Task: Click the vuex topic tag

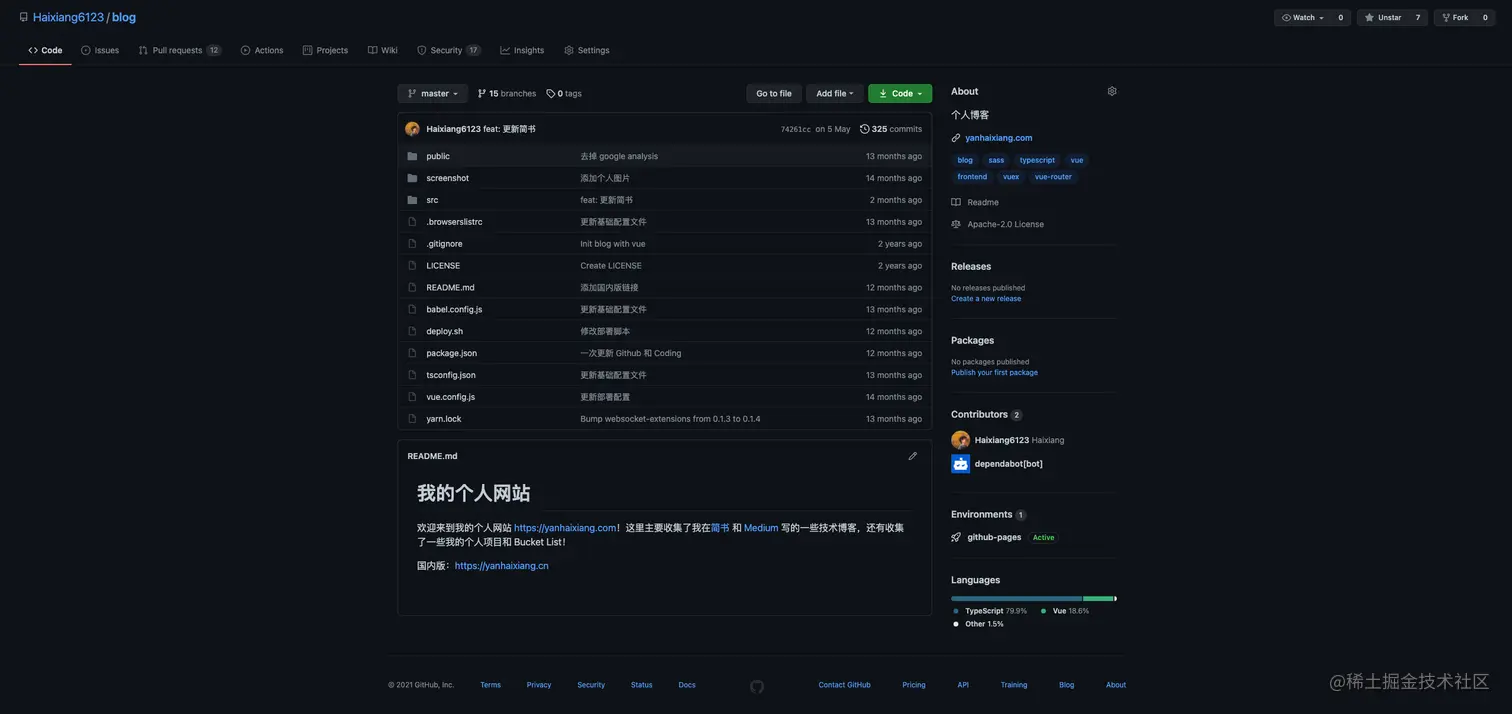Action: click(1011, 177)
